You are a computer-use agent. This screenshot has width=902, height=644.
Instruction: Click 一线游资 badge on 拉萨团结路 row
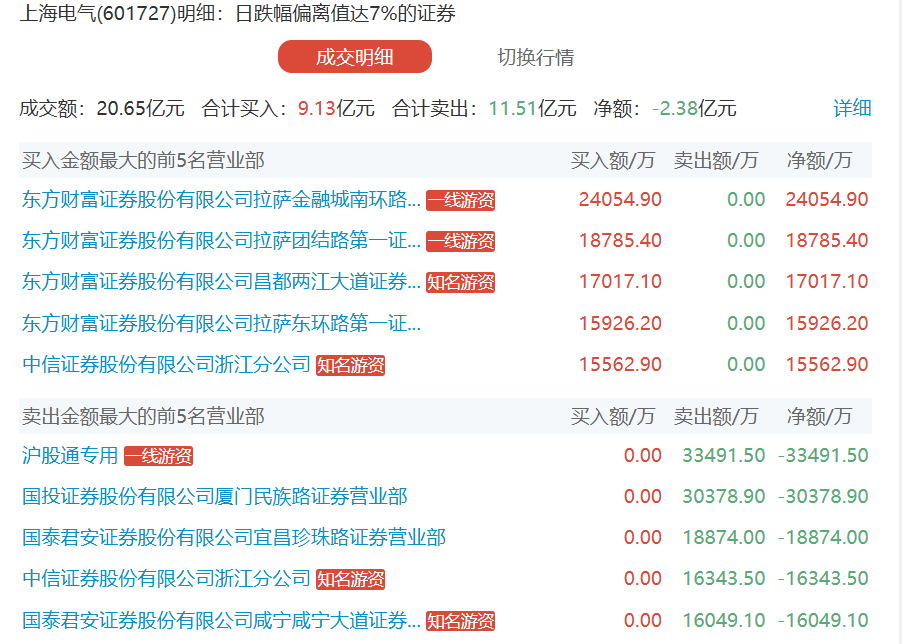pyautogui.click(x=460, y=241)
